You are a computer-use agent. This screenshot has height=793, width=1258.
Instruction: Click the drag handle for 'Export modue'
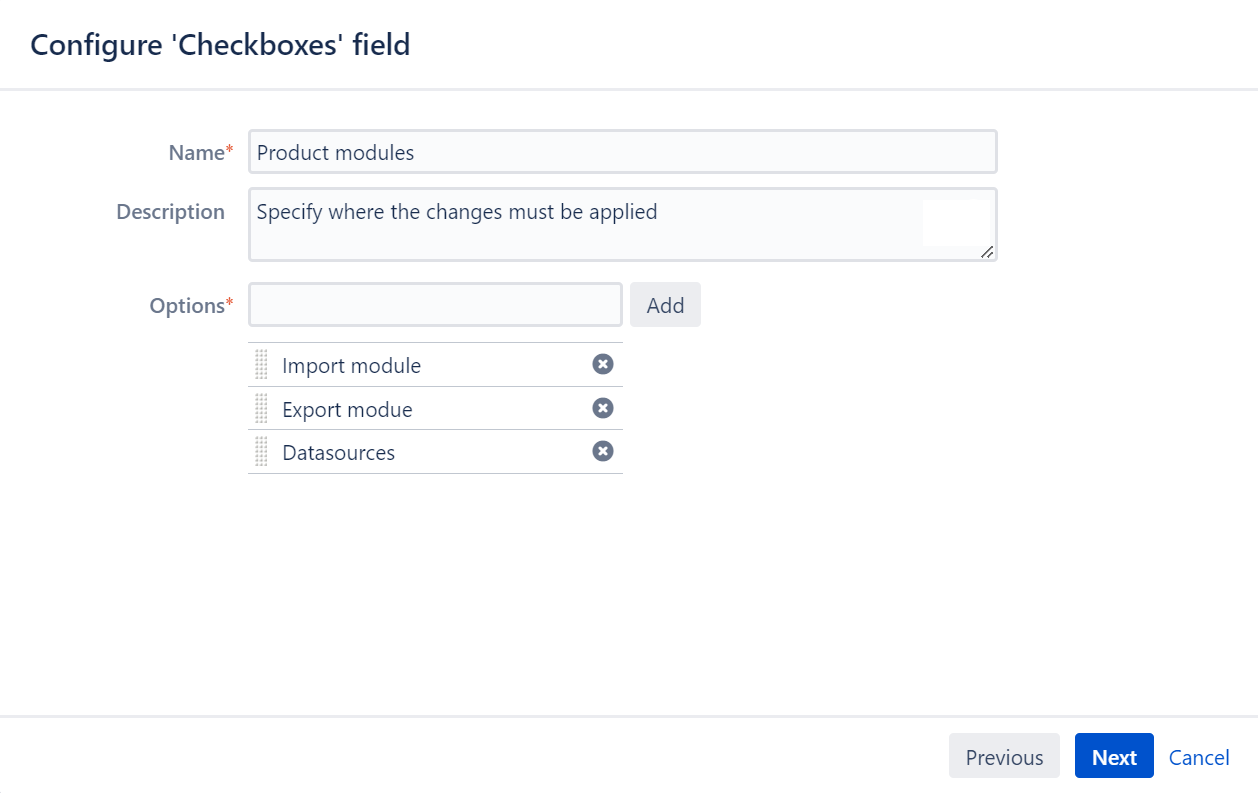[x=261, y=408]
